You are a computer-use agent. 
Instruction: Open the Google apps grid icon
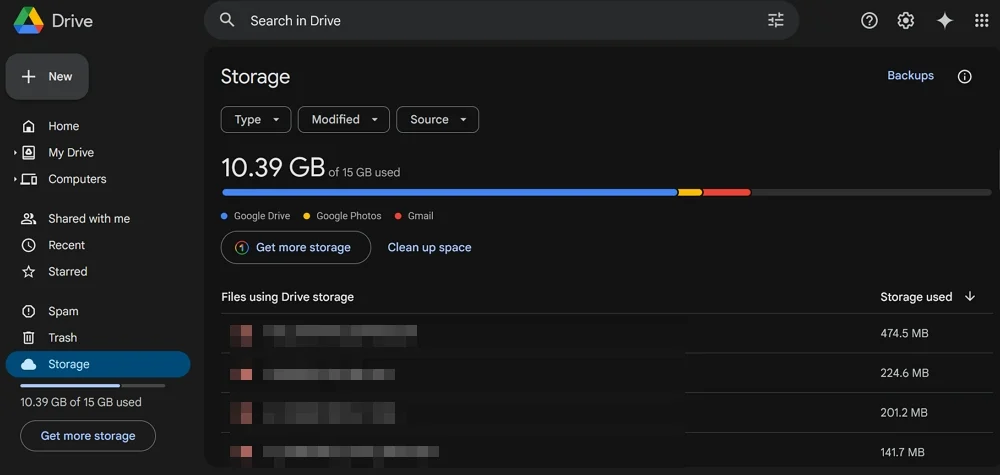[x=981, y=20]
